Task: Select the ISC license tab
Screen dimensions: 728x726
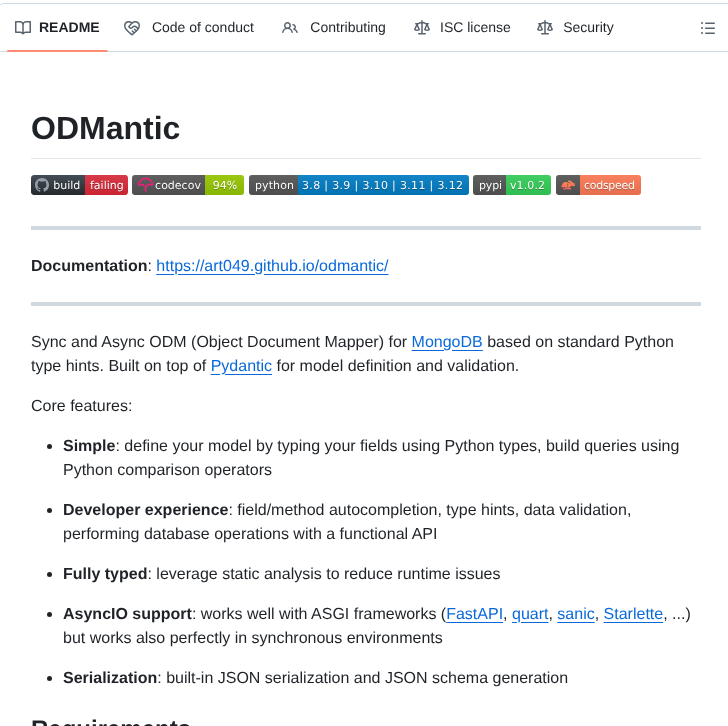Action: click(475, 28)
